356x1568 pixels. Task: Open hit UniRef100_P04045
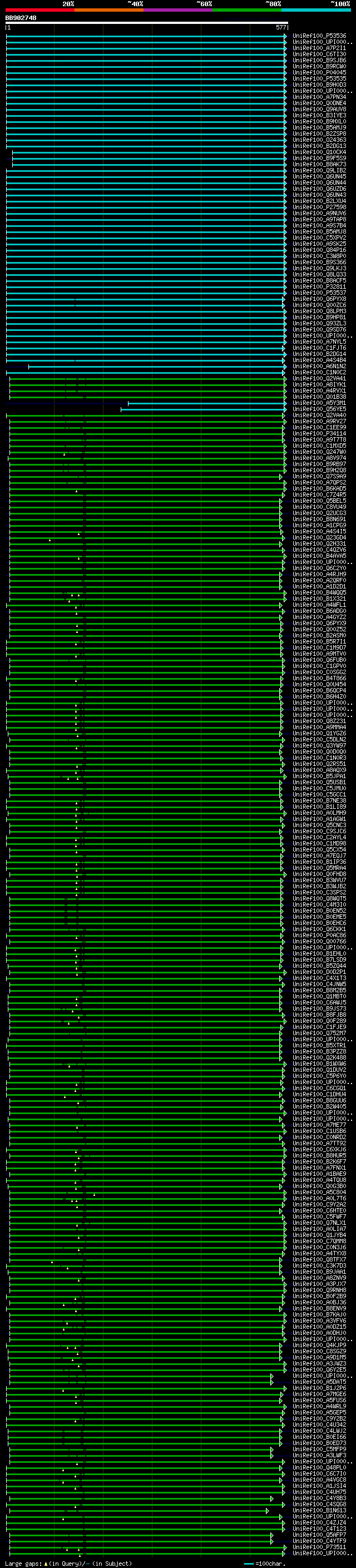point(319,72)
